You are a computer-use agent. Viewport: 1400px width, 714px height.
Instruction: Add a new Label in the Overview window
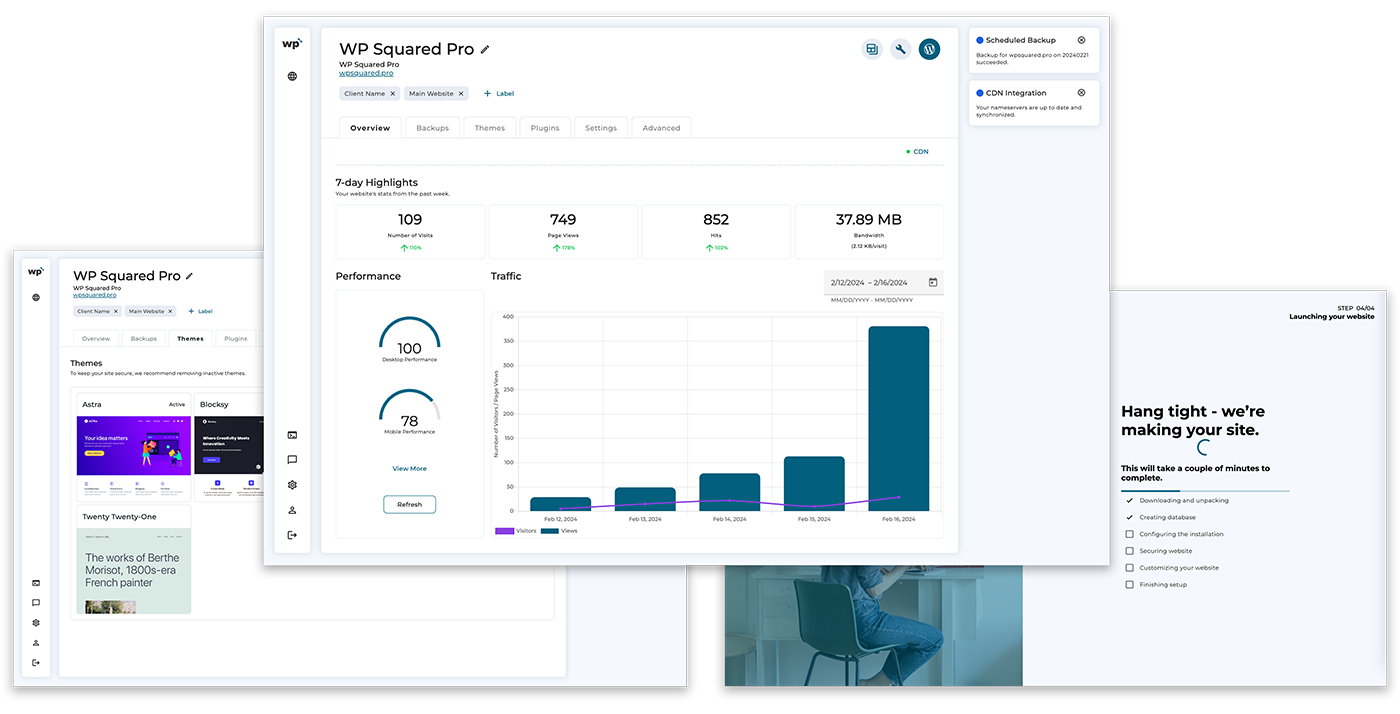(x=499, y=93)
